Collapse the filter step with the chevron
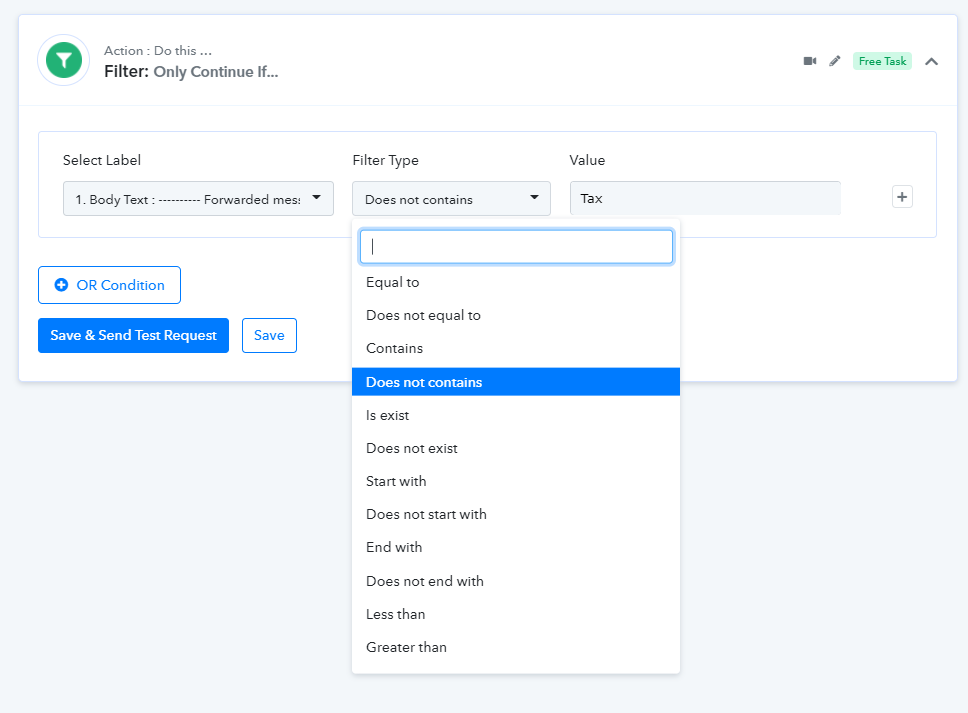The image size is (968, 713). 932,61
